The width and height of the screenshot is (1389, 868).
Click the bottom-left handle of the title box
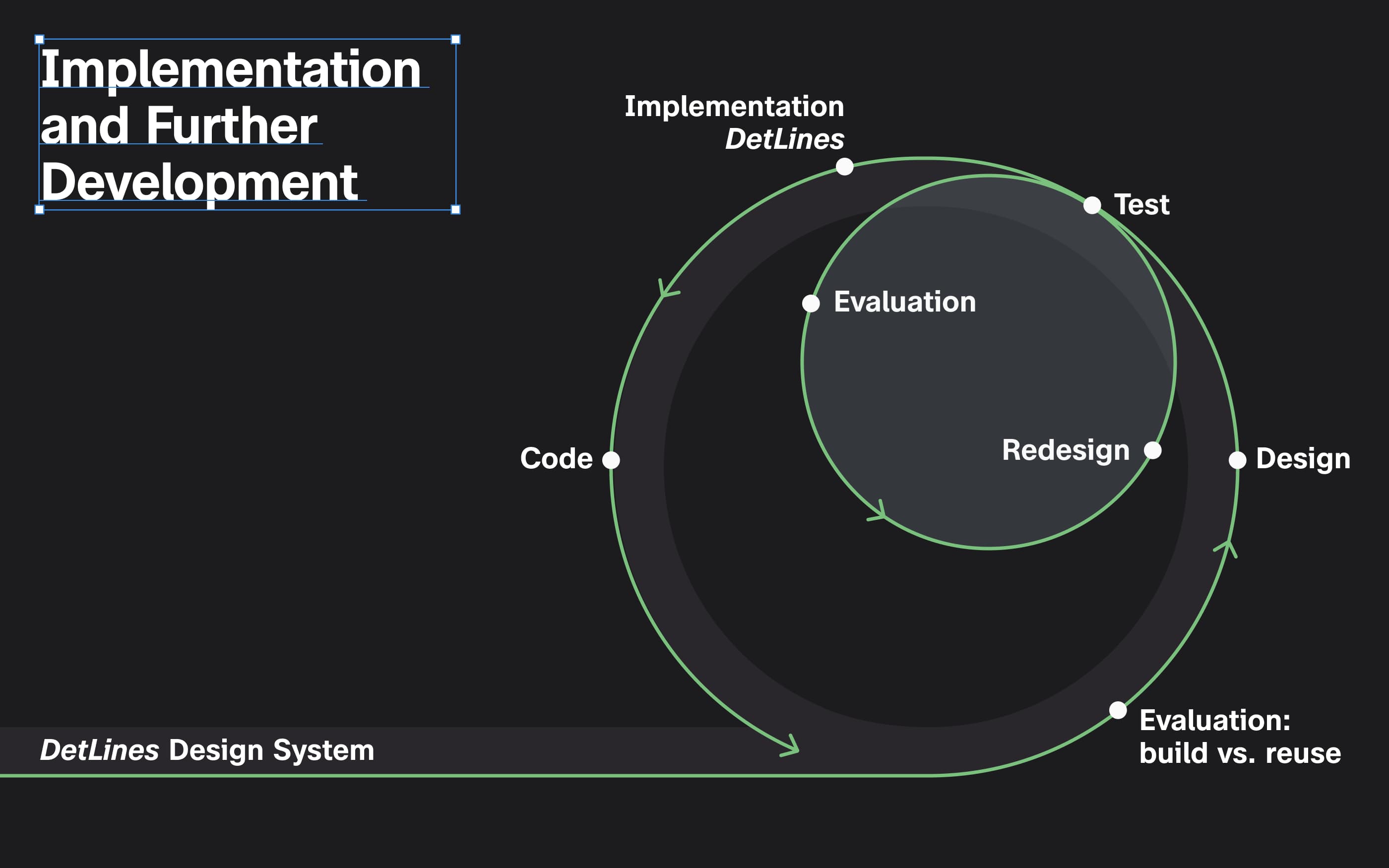point(40,209)
